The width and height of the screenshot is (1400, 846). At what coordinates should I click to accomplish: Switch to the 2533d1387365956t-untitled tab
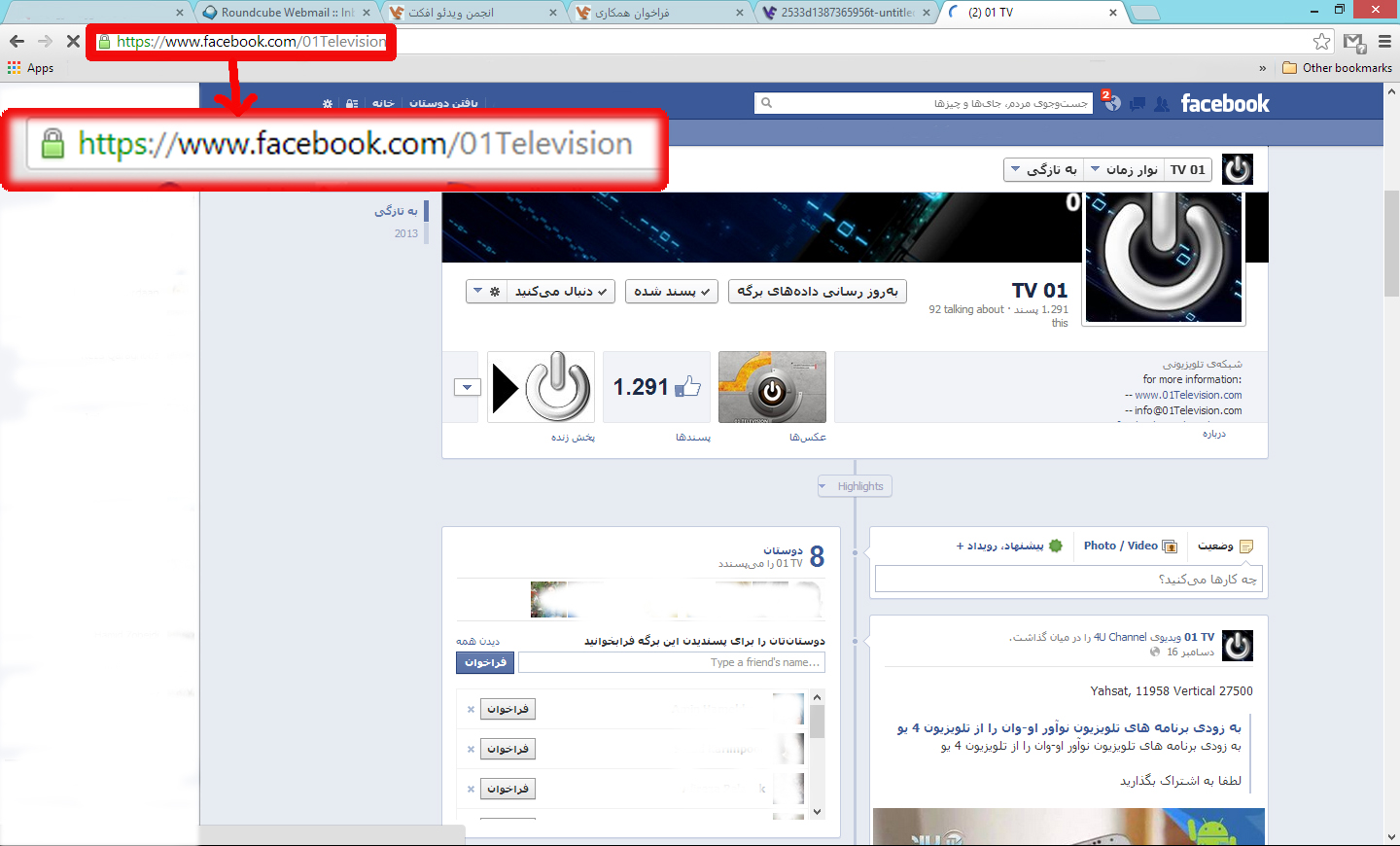point(847,13)
